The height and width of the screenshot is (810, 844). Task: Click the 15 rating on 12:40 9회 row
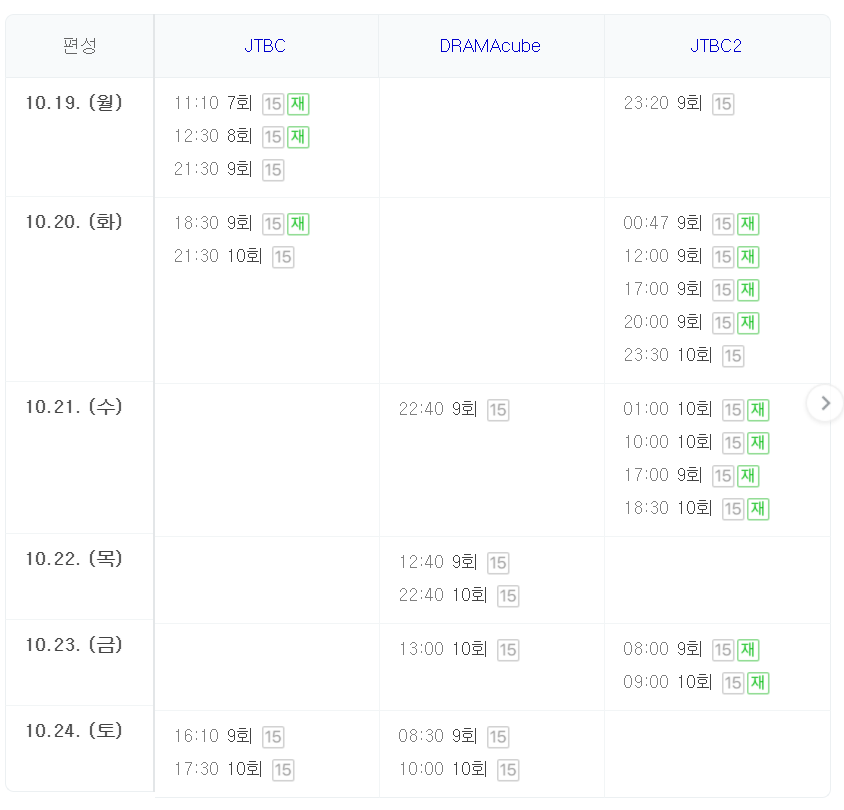pos(498,563)
